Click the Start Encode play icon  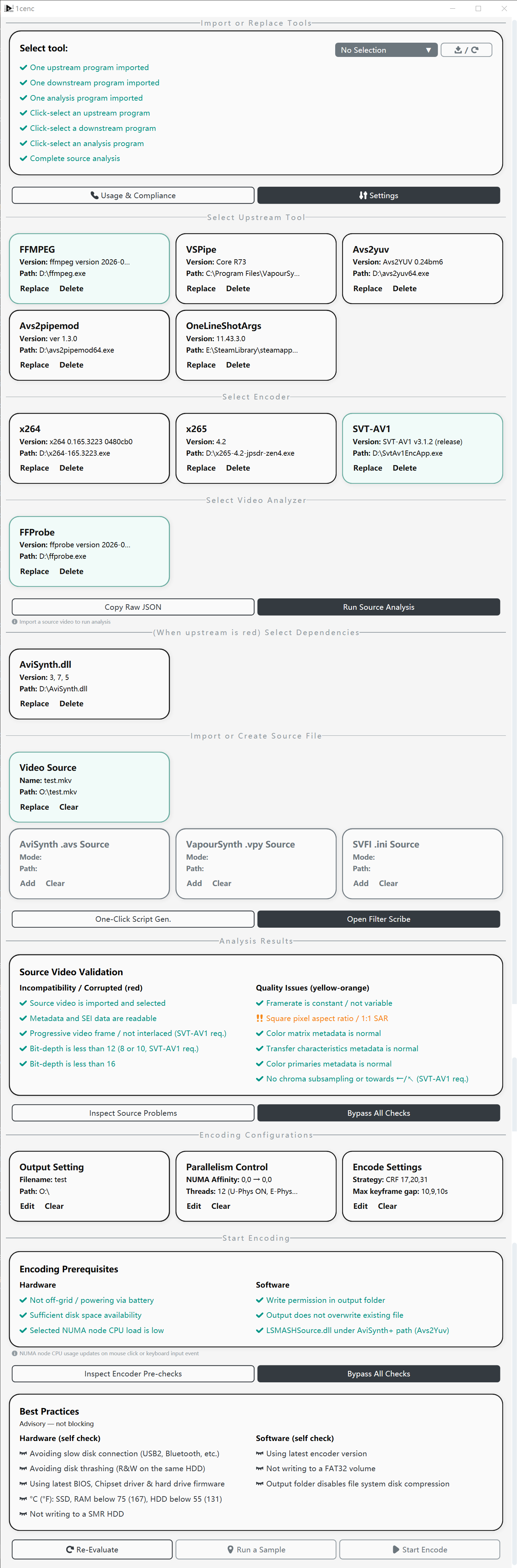(x=396, y=1549)
